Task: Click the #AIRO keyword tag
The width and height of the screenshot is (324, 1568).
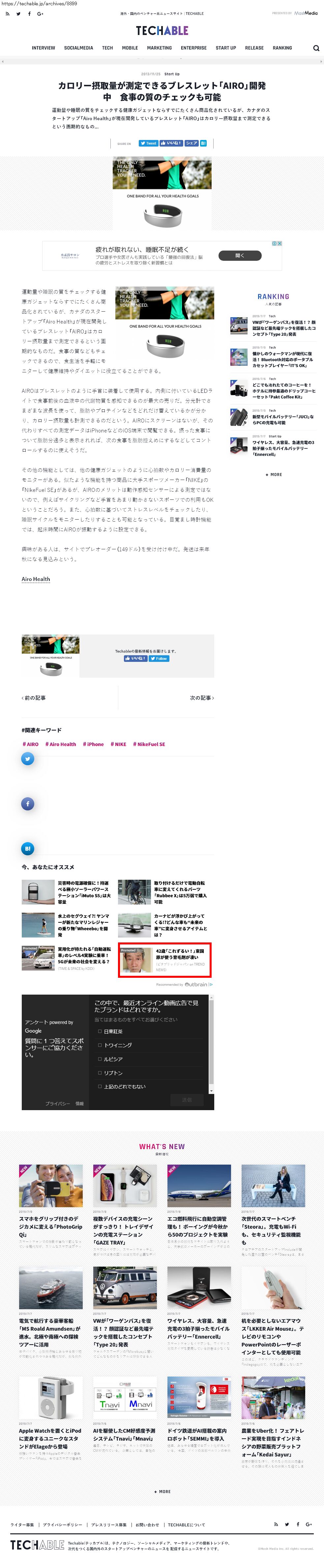Action: (x=30, y=744)
